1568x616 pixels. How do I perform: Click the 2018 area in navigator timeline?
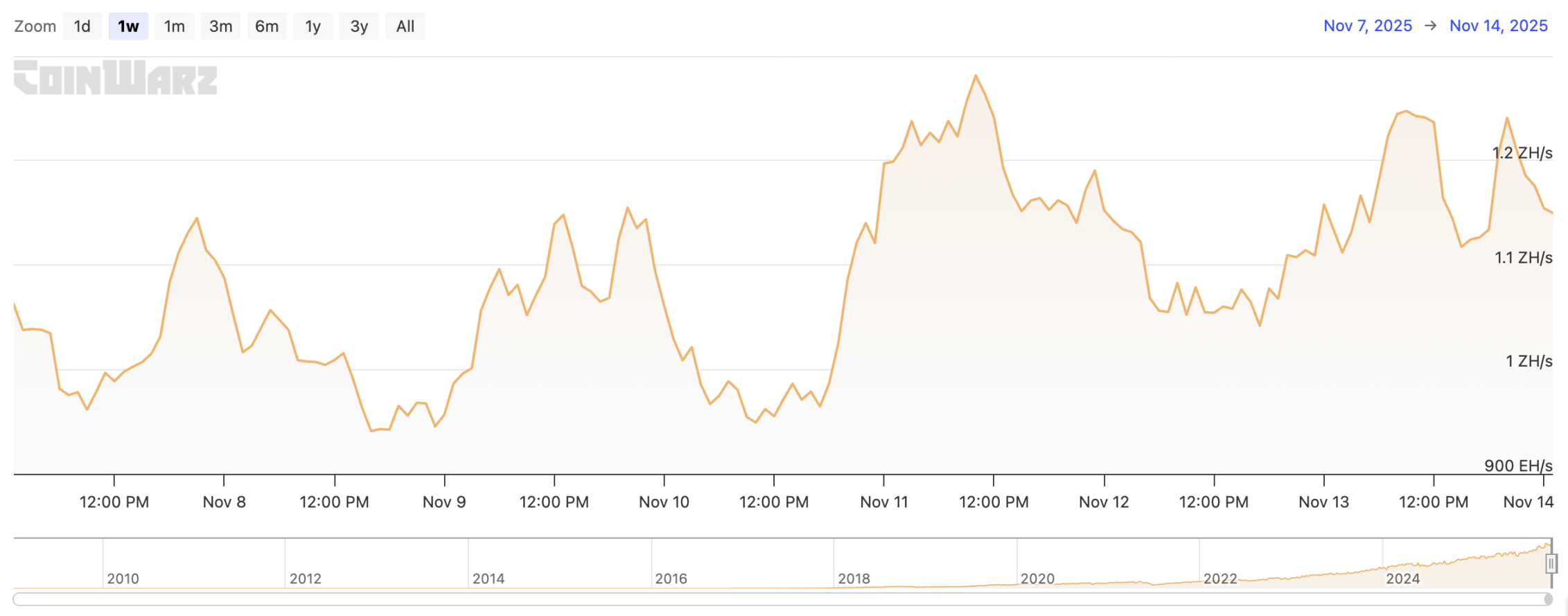point(854,578)
